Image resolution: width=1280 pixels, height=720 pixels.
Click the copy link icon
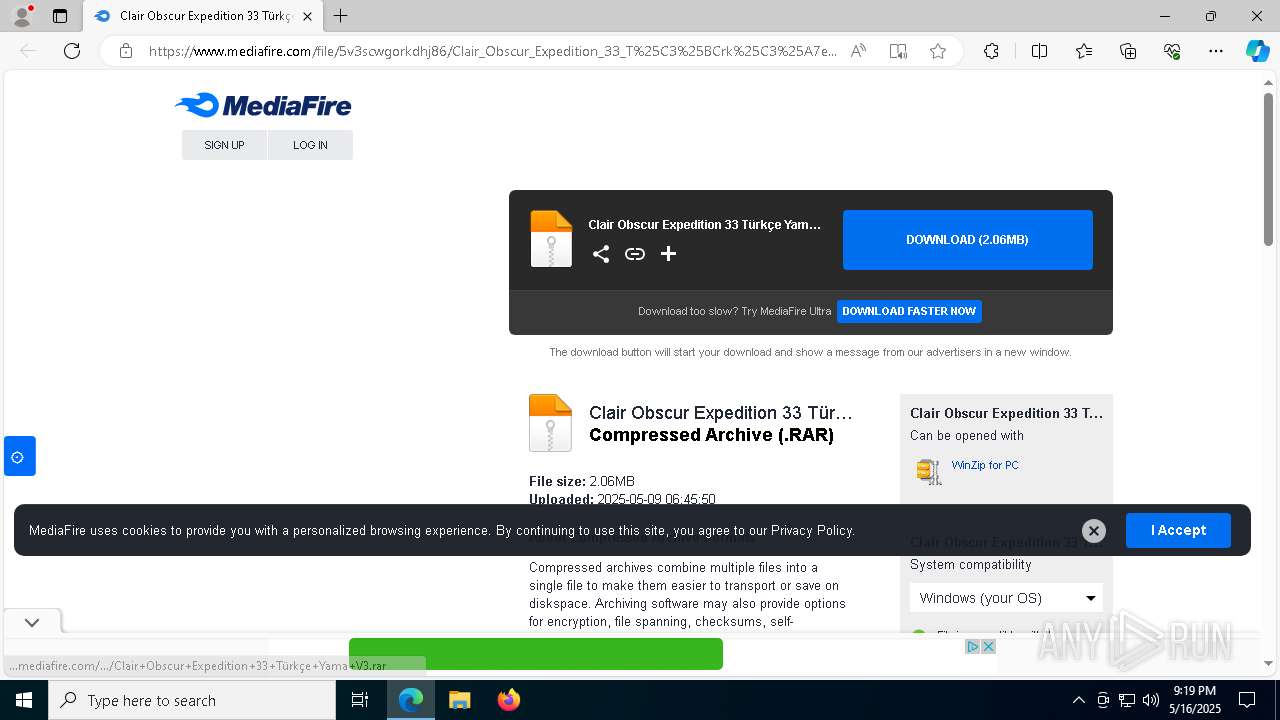(635, 254)
